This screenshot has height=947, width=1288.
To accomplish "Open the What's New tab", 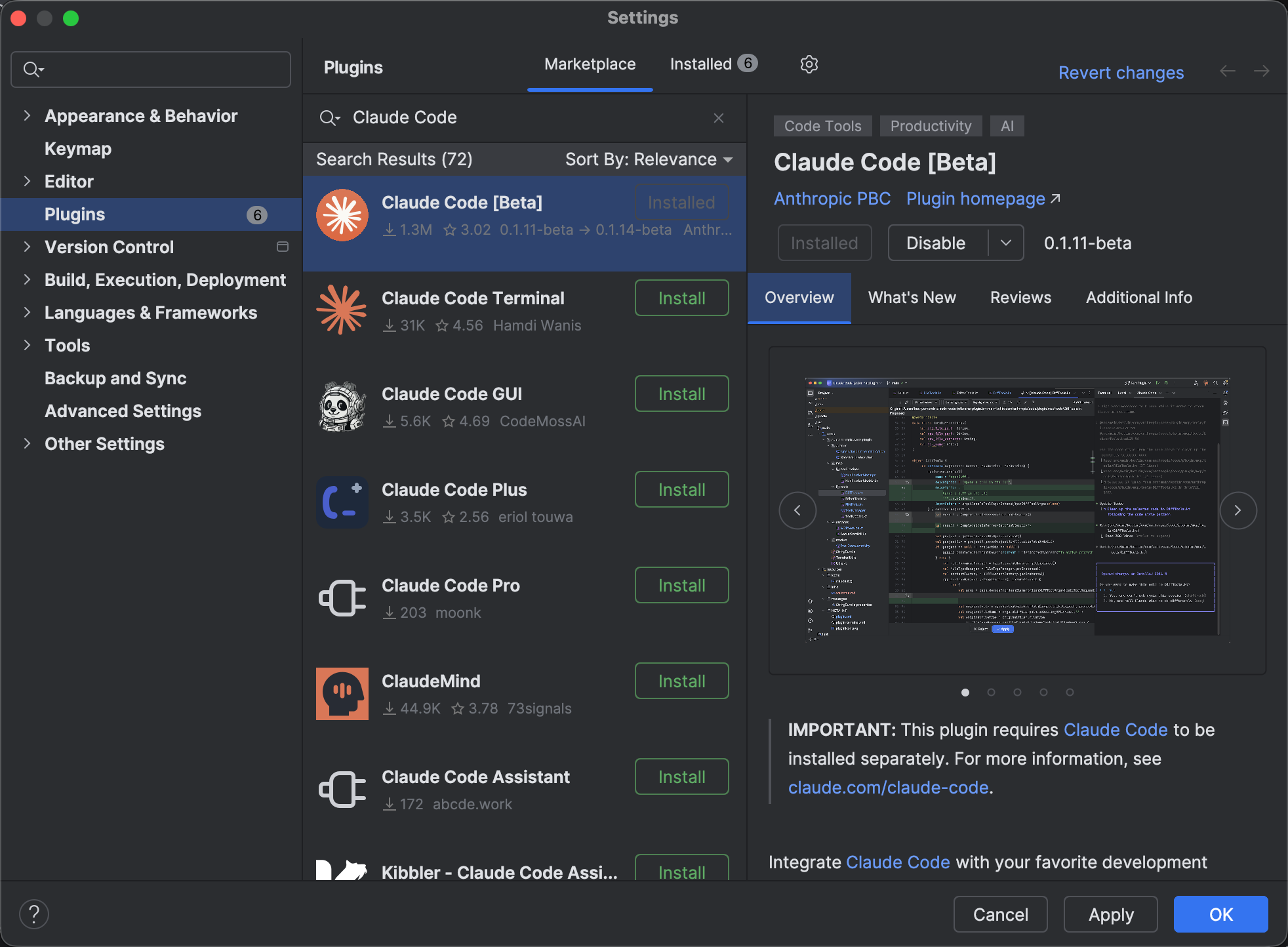I will (x=912, y=298).
